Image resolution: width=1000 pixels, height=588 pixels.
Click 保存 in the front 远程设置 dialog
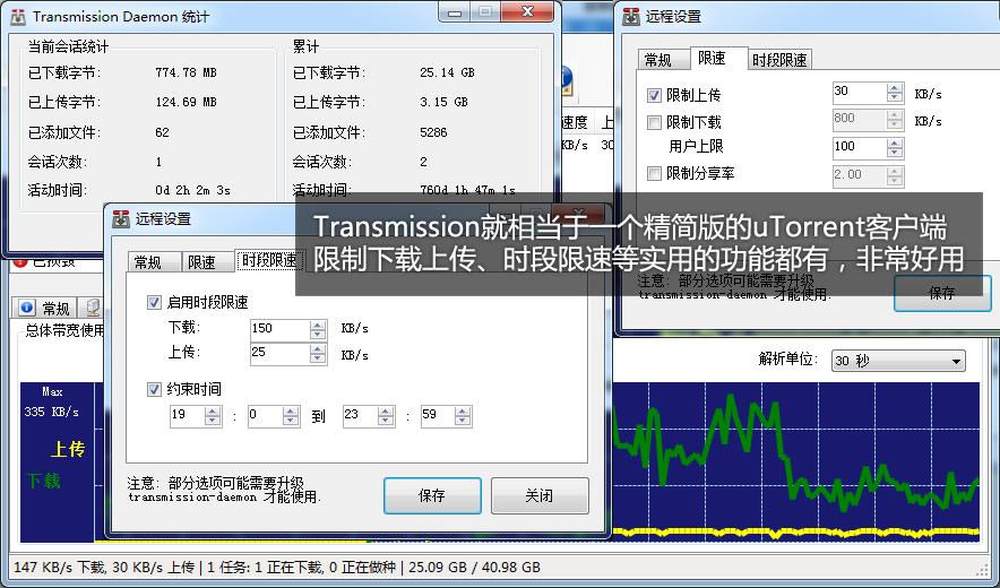[x=432, y=496]
